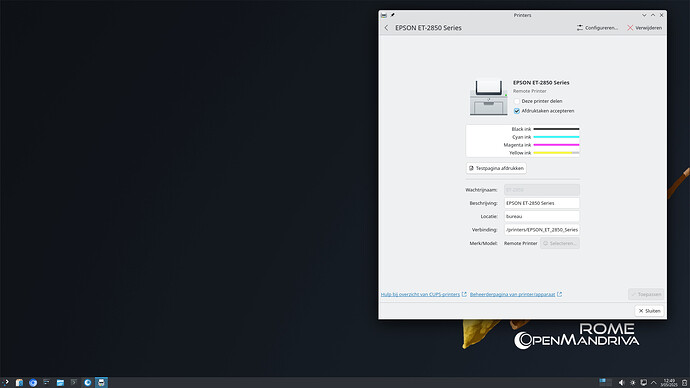Viewport: 690px width, 388px height.
Task: Minimize the Printers window
Action: pos(644,15)
